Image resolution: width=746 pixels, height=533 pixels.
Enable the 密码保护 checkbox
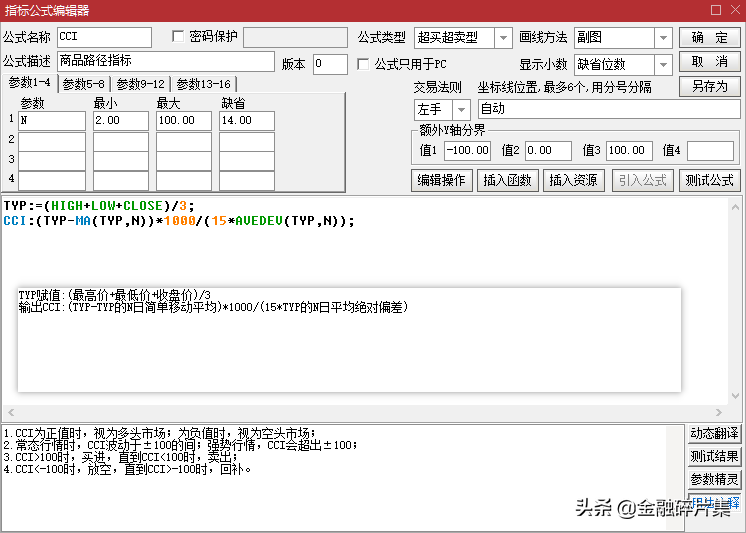pos(179,37)
